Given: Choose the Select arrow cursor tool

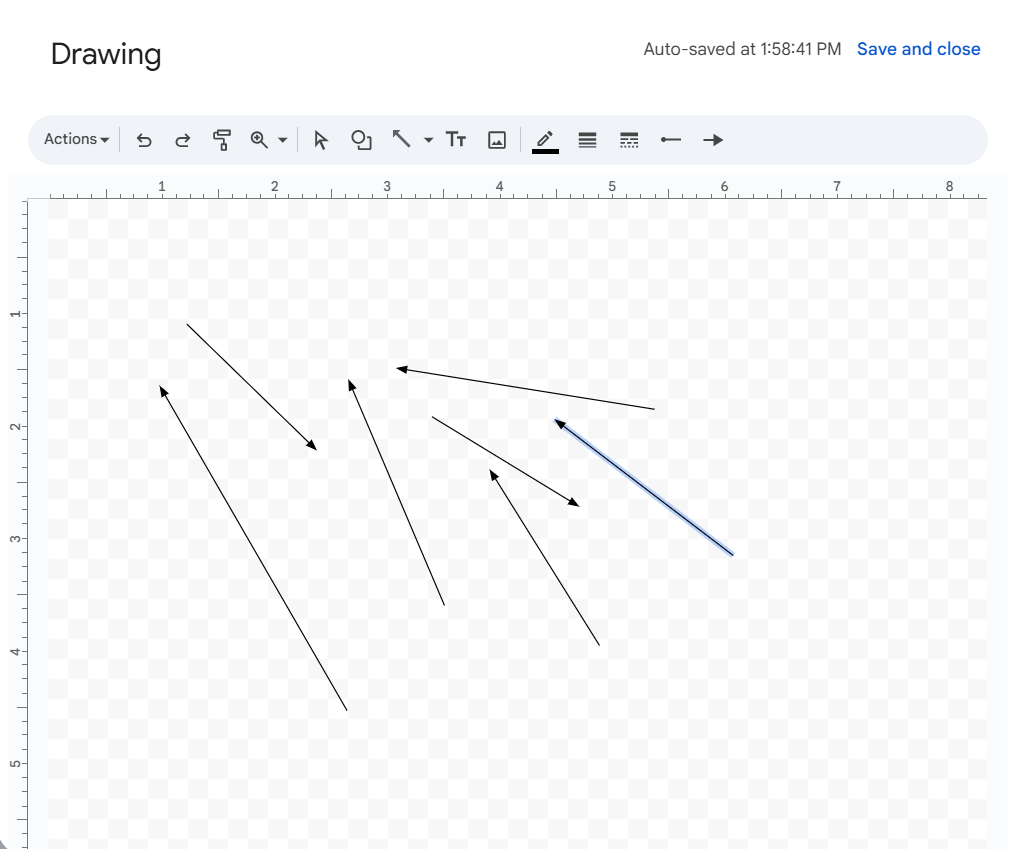Looking at the screenshot, I should click(320, 140).
